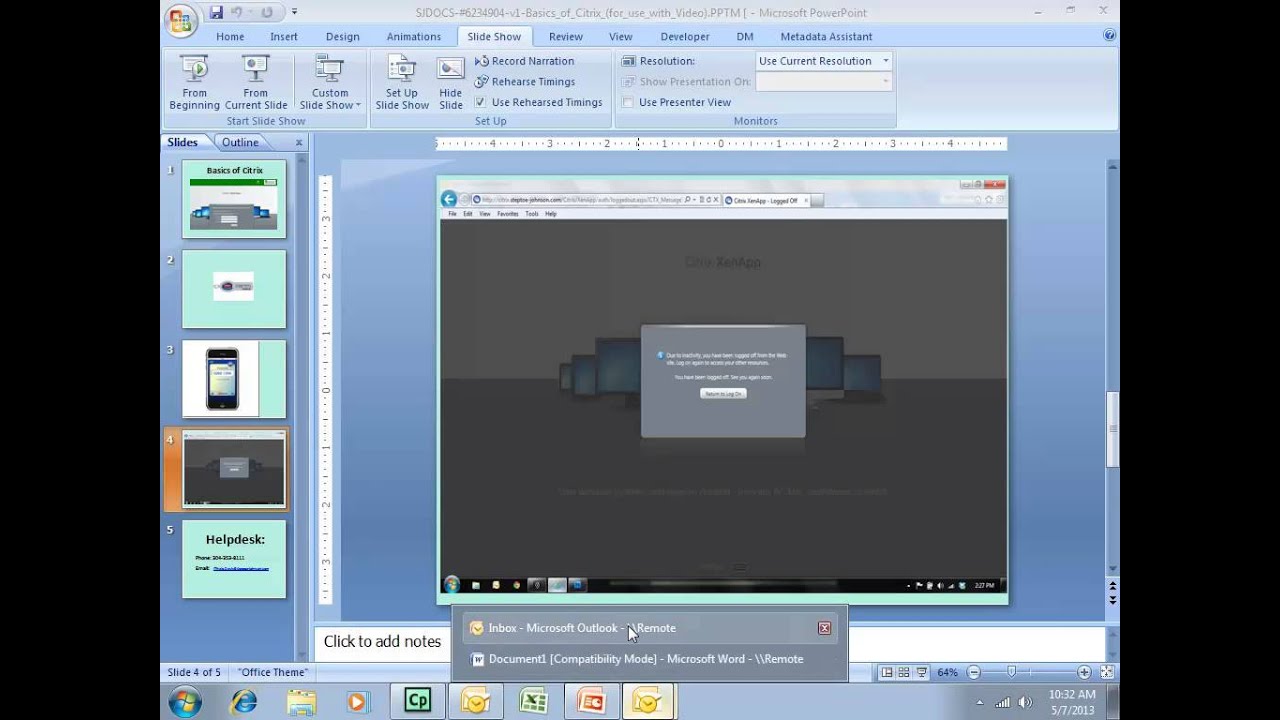Image resolution: width=1280 pixels, height=720 pixels.
Task: Open the Design ribbon tab
Action: (x=342, y=37)
